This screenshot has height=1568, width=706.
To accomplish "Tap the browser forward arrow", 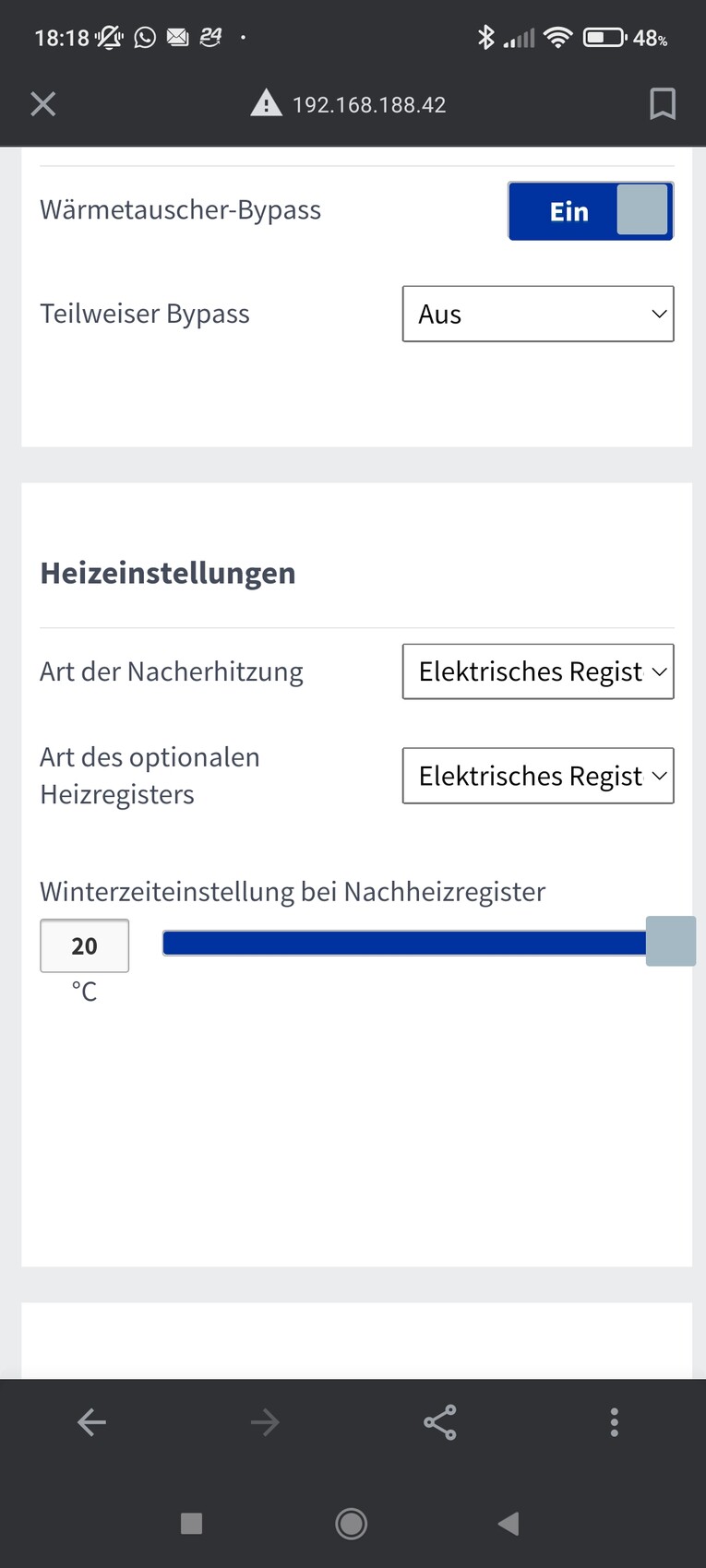I will click(x=265, y=1422).
